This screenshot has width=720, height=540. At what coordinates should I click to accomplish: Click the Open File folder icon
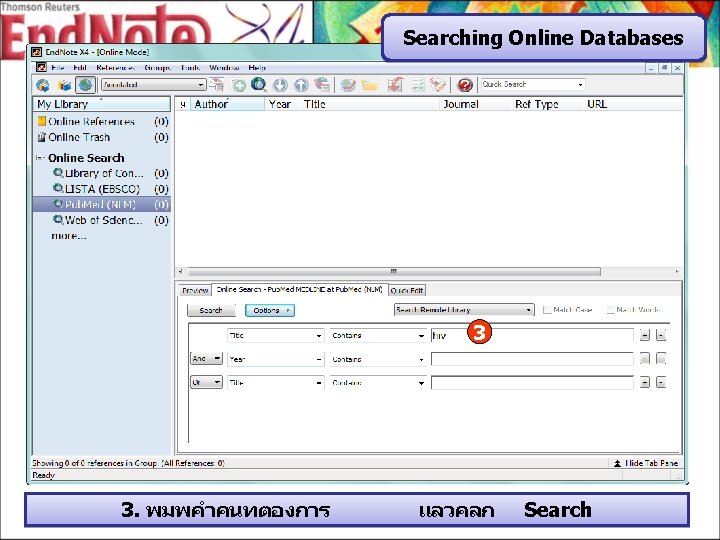tap(370, 85)
